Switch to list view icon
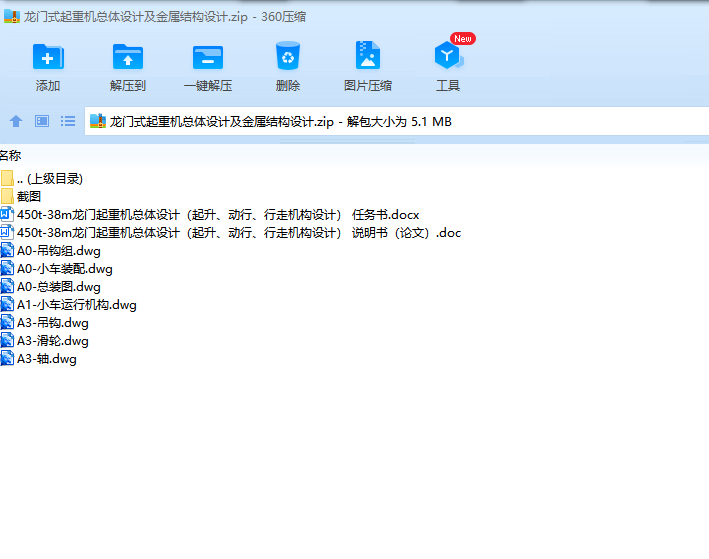 [x=68, y=121]
